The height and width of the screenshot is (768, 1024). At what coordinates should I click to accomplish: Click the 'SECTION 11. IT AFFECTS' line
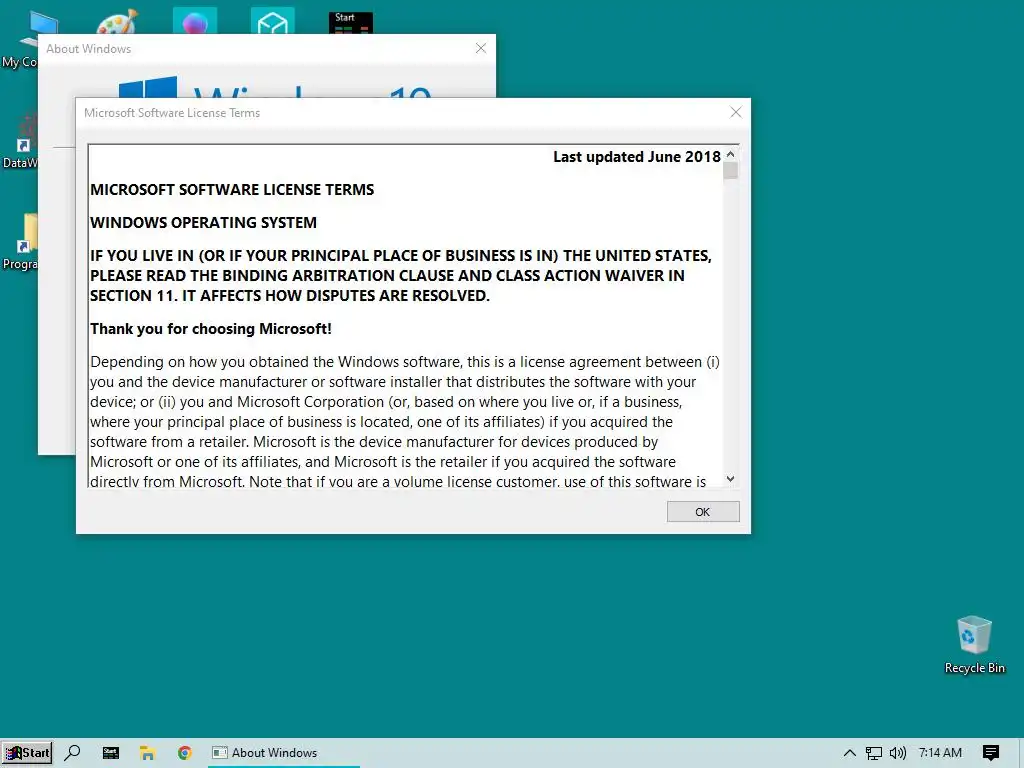click(x=290, y=295)
